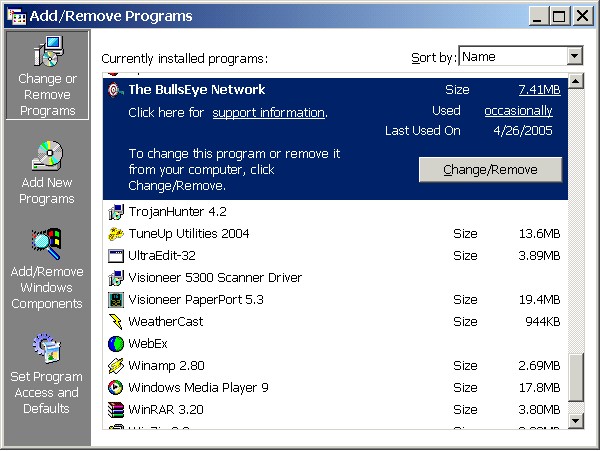
Task: Click Visioneer PaperPort 5.3 icon
Action: click(116, 300)
